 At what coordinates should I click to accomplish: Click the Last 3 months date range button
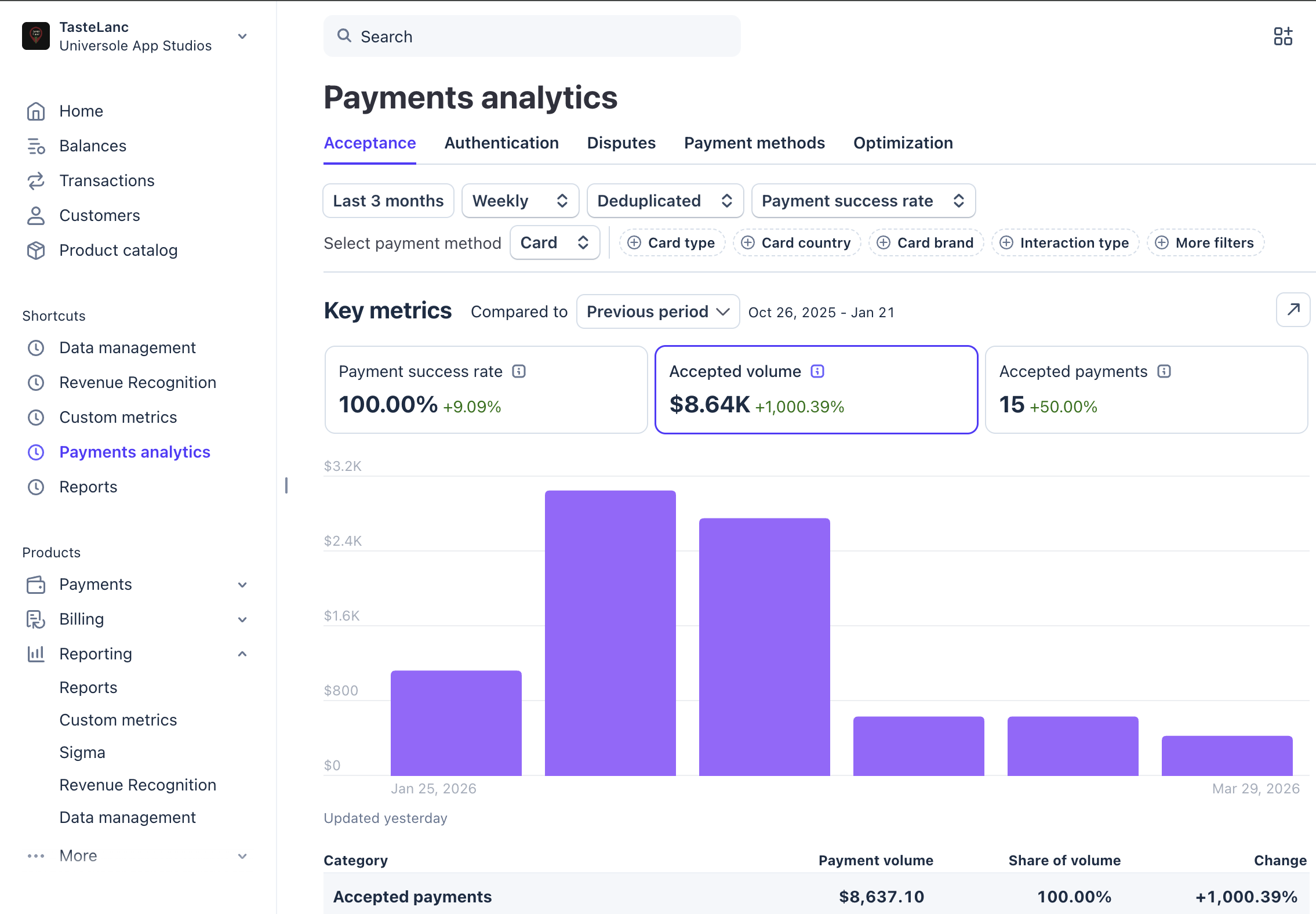point(388,201)
